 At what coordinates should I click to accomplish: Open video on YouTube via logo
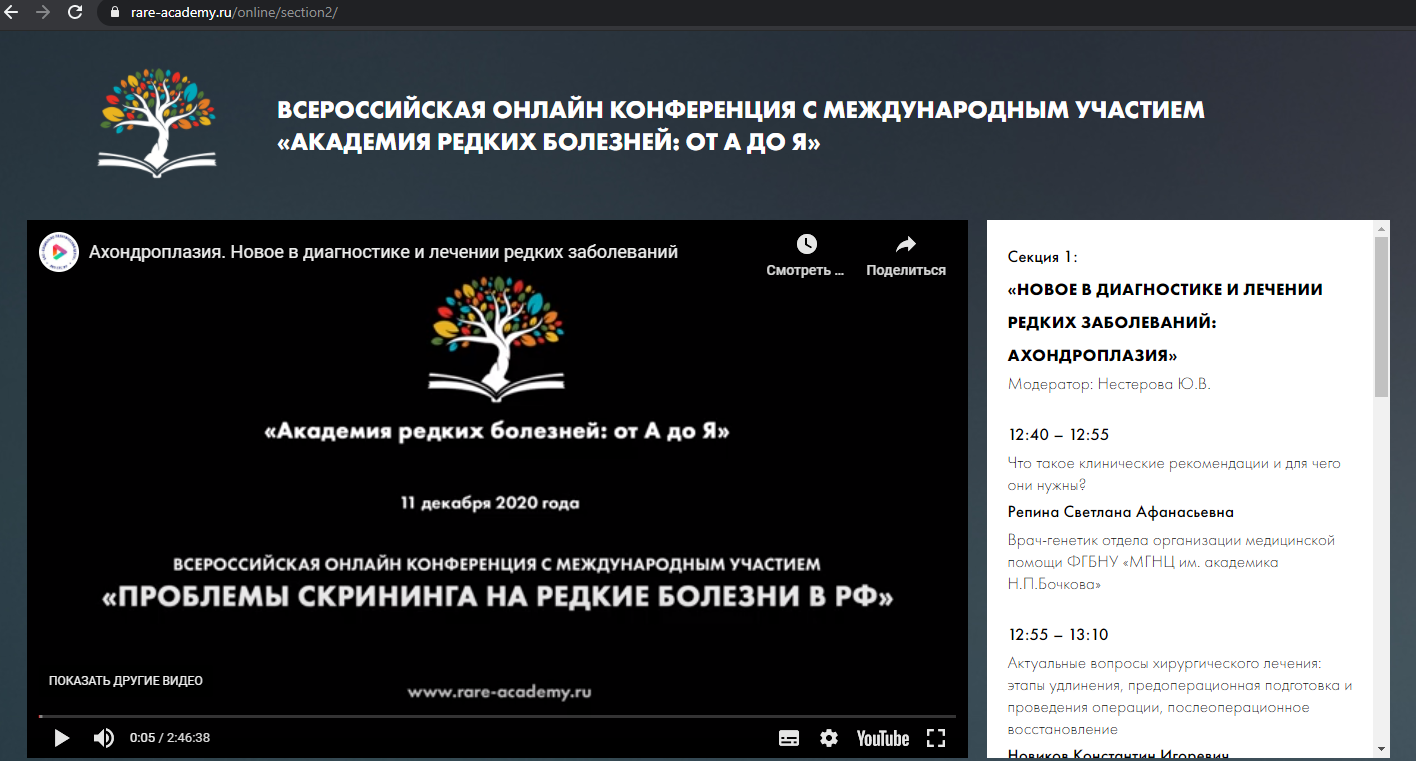pyautogui.click(x=882, y=738)
